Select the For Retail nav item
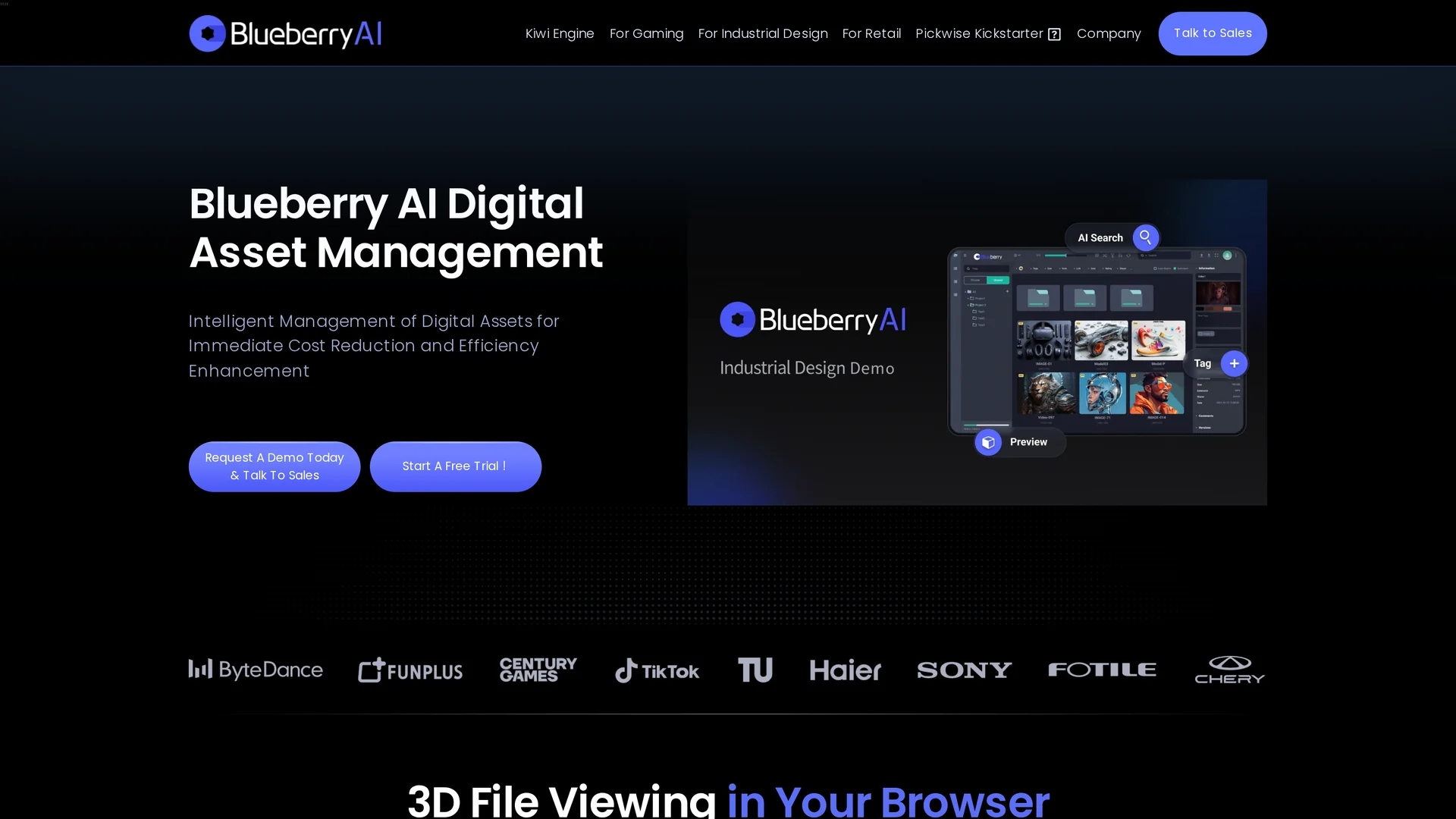Image resolution: width=1456 pixels, height=819 pixels. (871, 33)
